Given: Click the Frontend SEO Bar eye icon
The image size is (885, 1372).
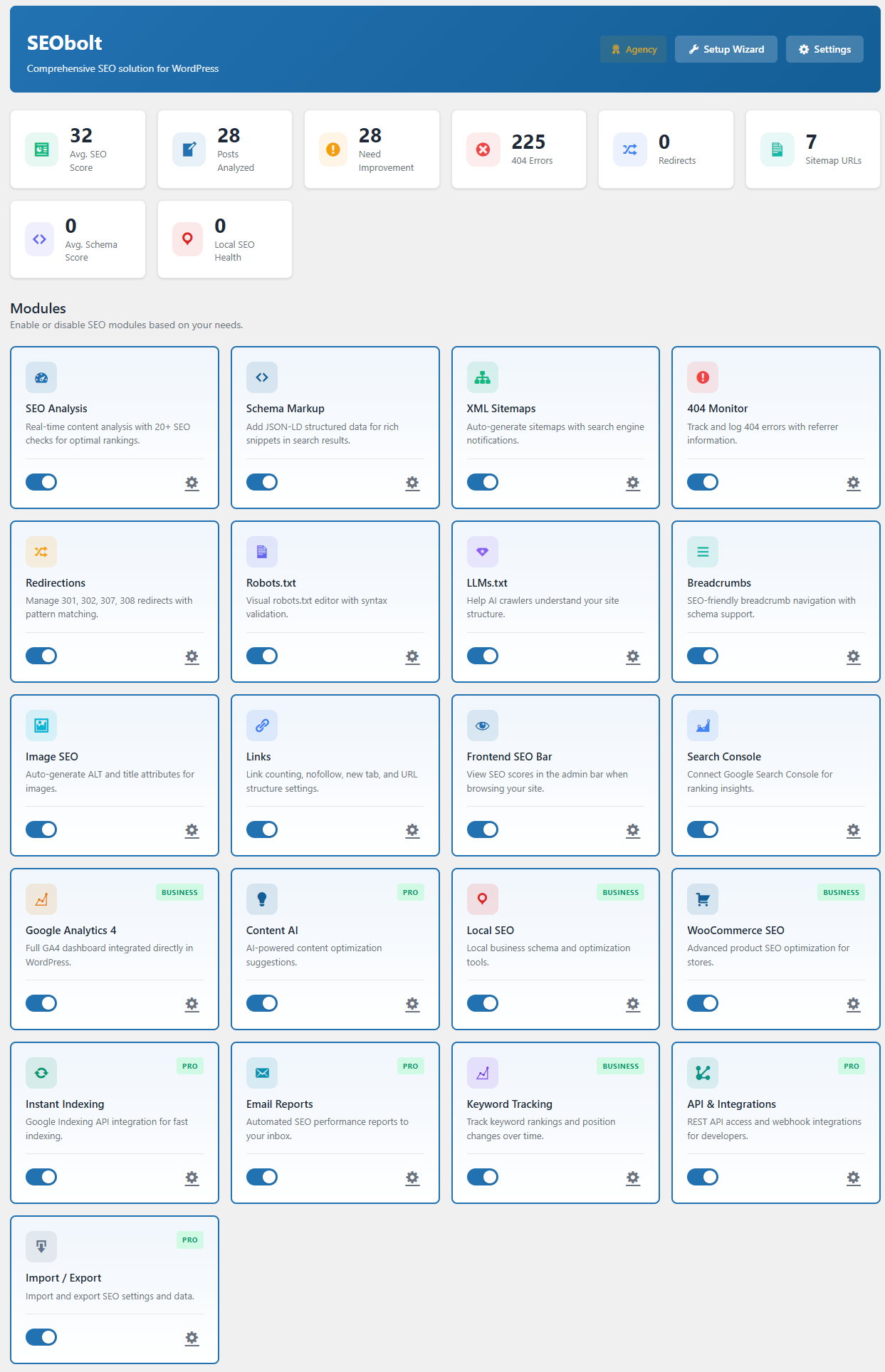Looking at the screenshot, I should (x=482, y=726).
